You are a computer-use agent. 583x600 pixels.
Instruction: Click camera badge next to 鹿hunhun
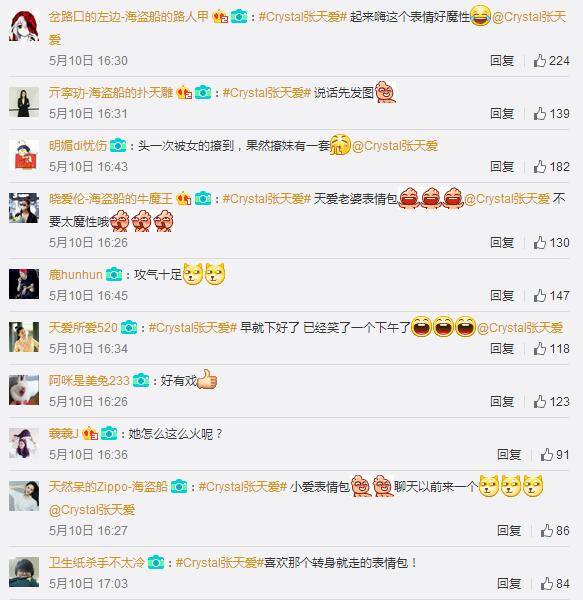(114, 274)
